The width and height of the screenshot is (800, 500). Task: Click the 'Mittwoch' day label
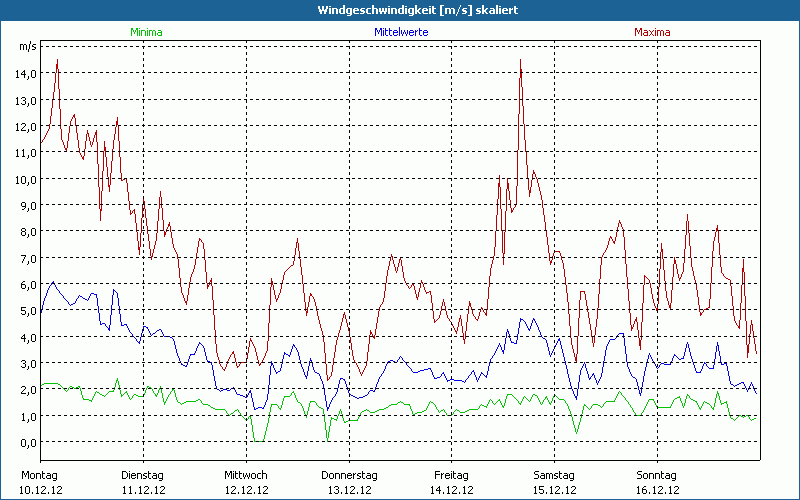coord(245,476)
